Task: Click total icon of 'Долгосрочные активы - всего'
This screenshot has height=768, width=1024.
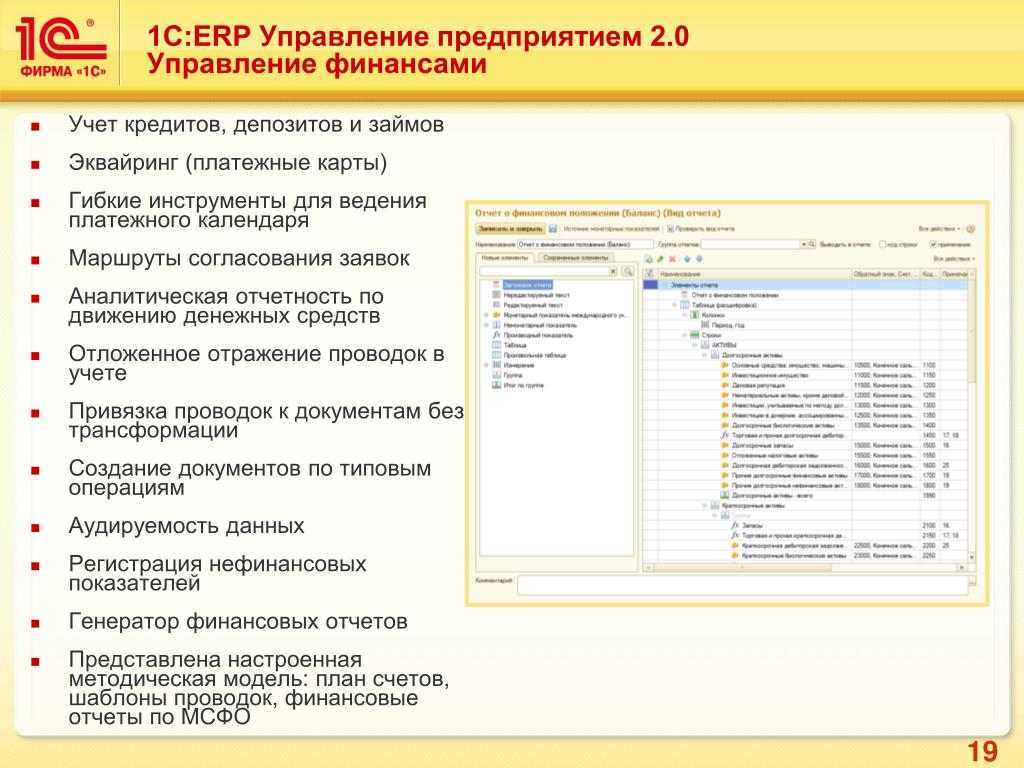Action: (725, 496)
